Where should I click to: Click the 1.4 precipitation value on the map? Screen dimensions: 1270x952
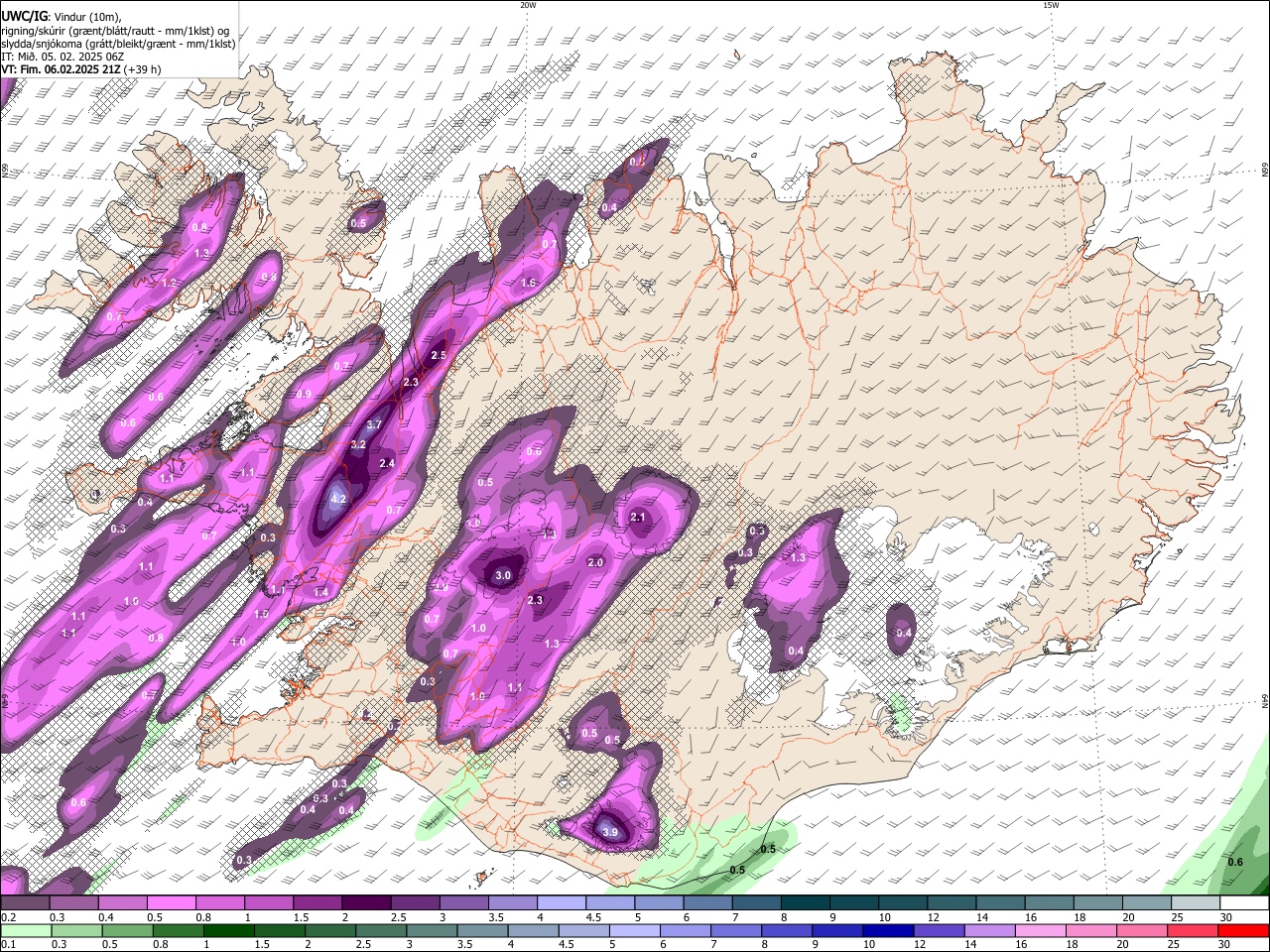point(320,592)
